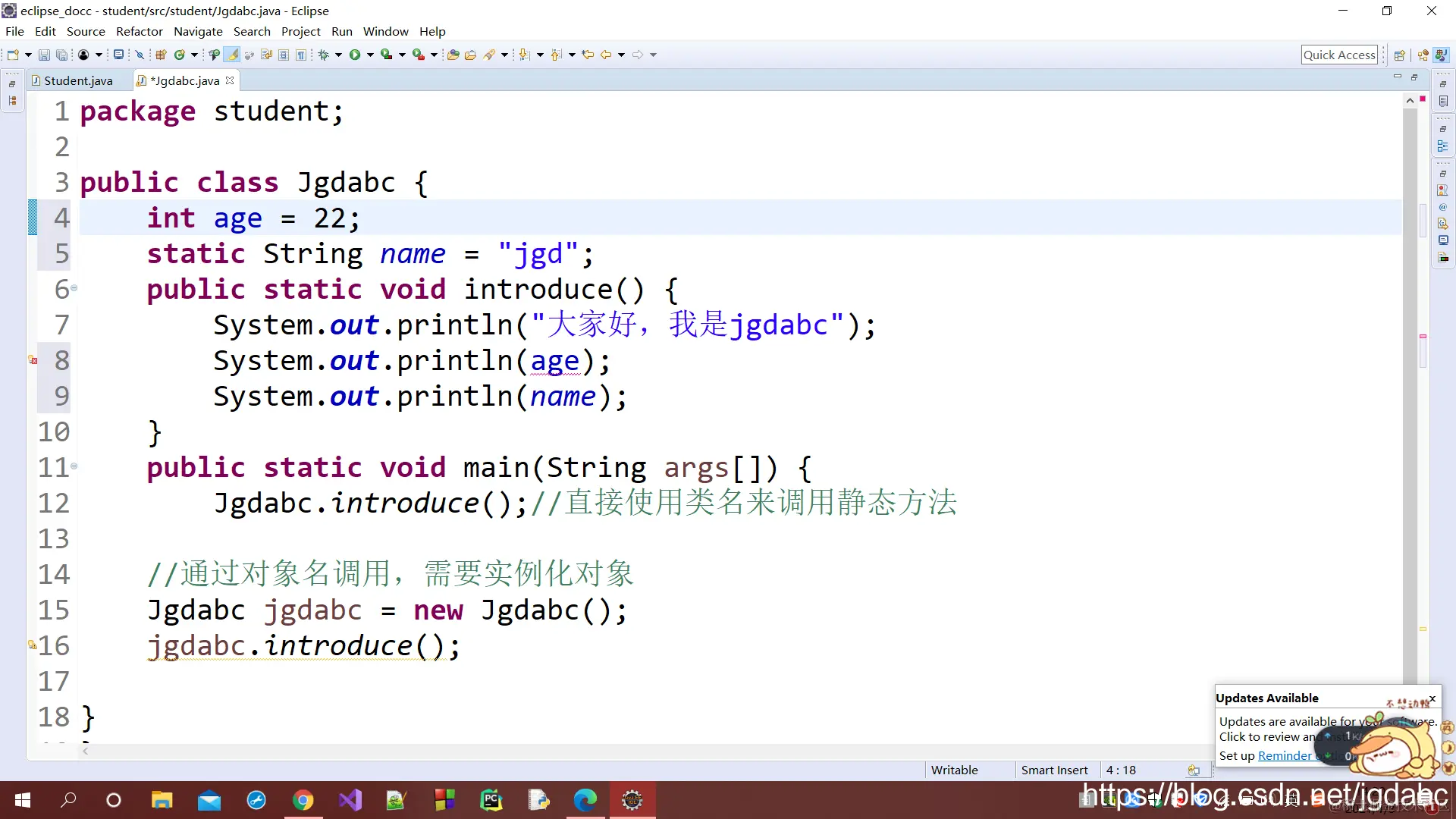
Task: Click the Save icon in toolbar
Action: (44, 55)
